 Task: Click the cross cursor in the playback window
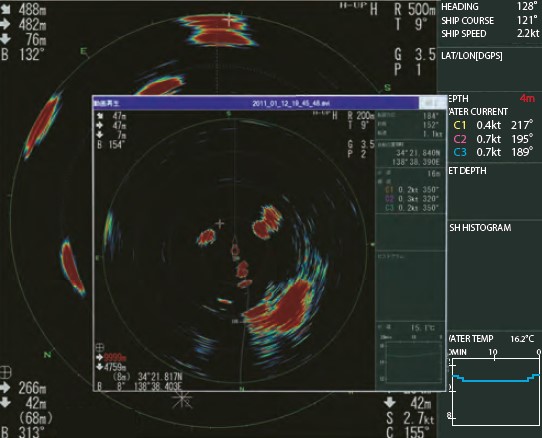tap(219, 224)
